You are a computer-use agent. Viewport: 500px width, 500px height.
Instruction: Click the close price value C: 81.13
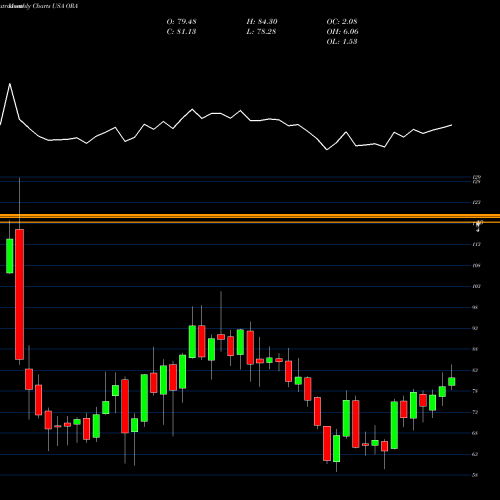click(181, 32)
